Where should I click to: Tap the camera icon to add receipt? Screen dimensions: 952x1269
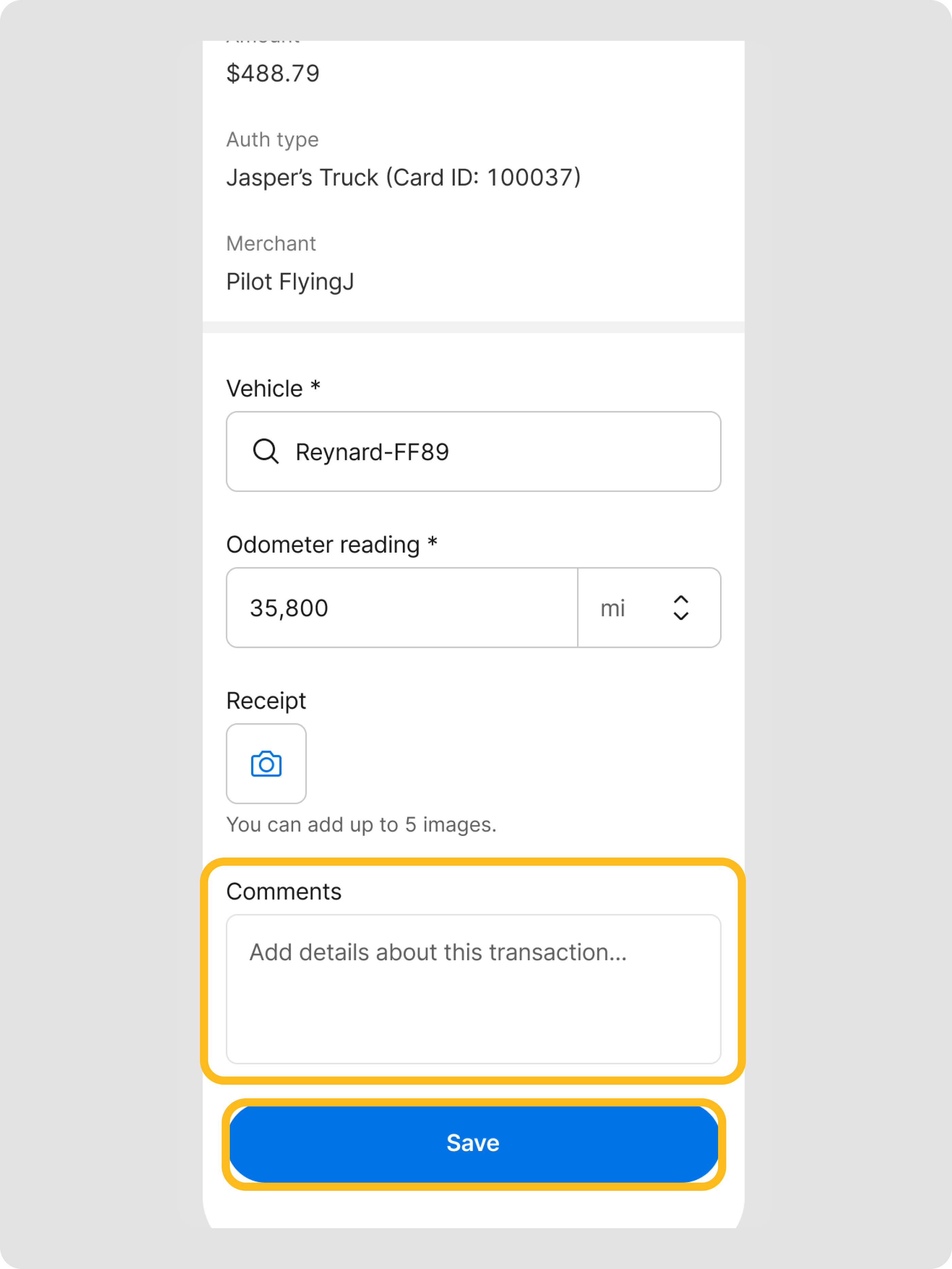pyautogui.click(x=266, y=764)
